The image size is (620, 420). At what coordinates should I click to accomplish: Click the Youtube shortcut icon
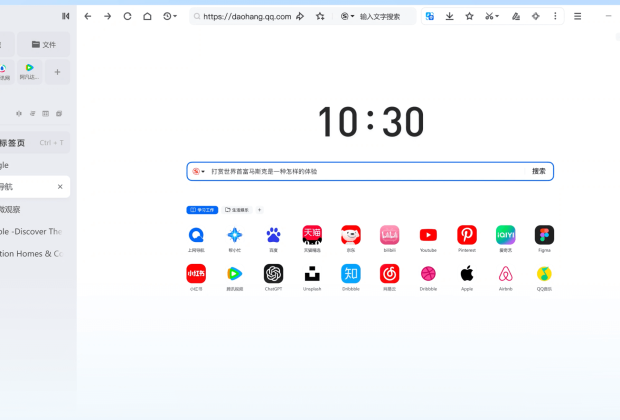[x=428, y=235]
